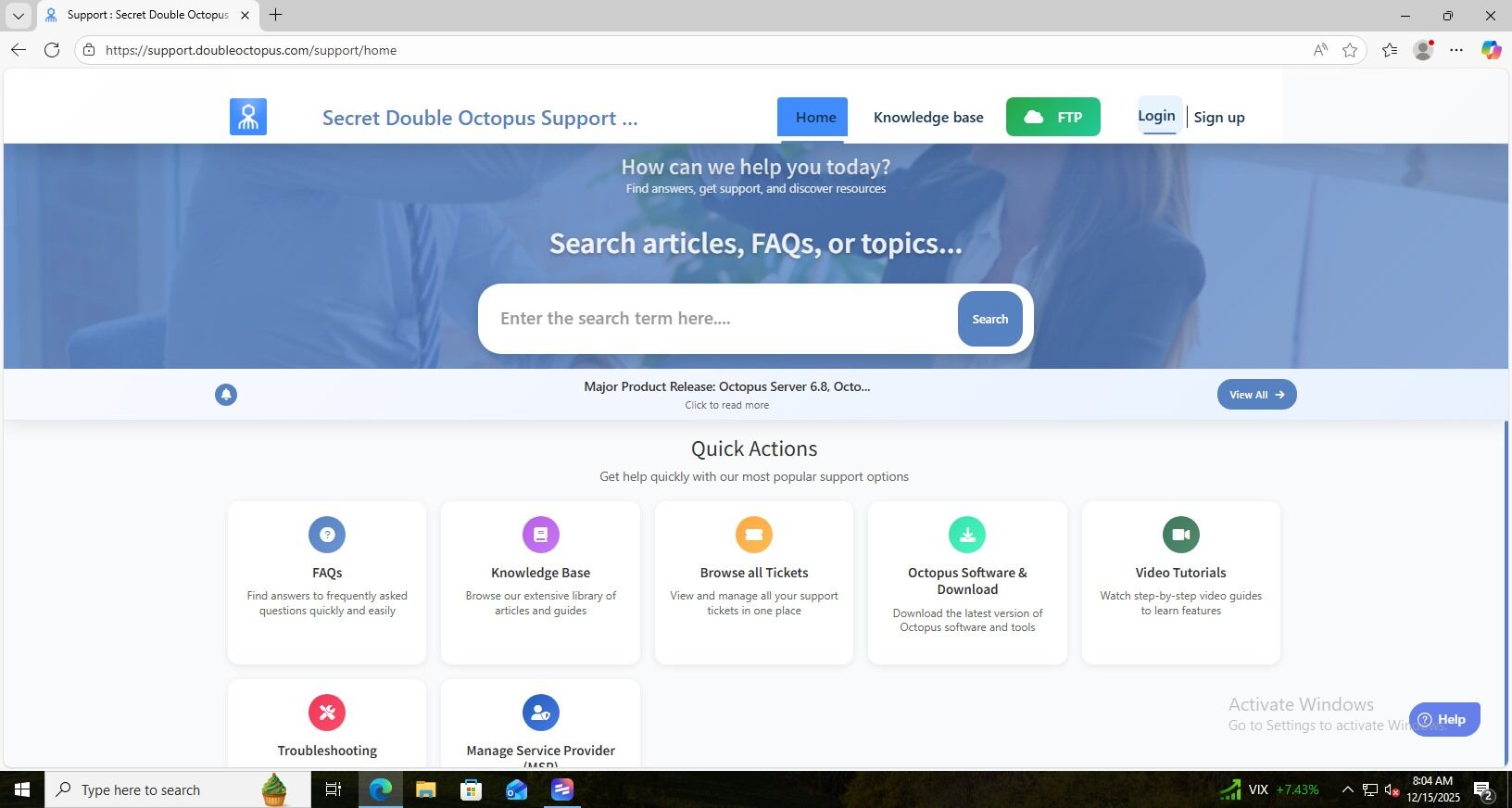
Task: Open the Copilot icon in the browser toolbar
Action: pyautogui.click(x=1491, y=50)
